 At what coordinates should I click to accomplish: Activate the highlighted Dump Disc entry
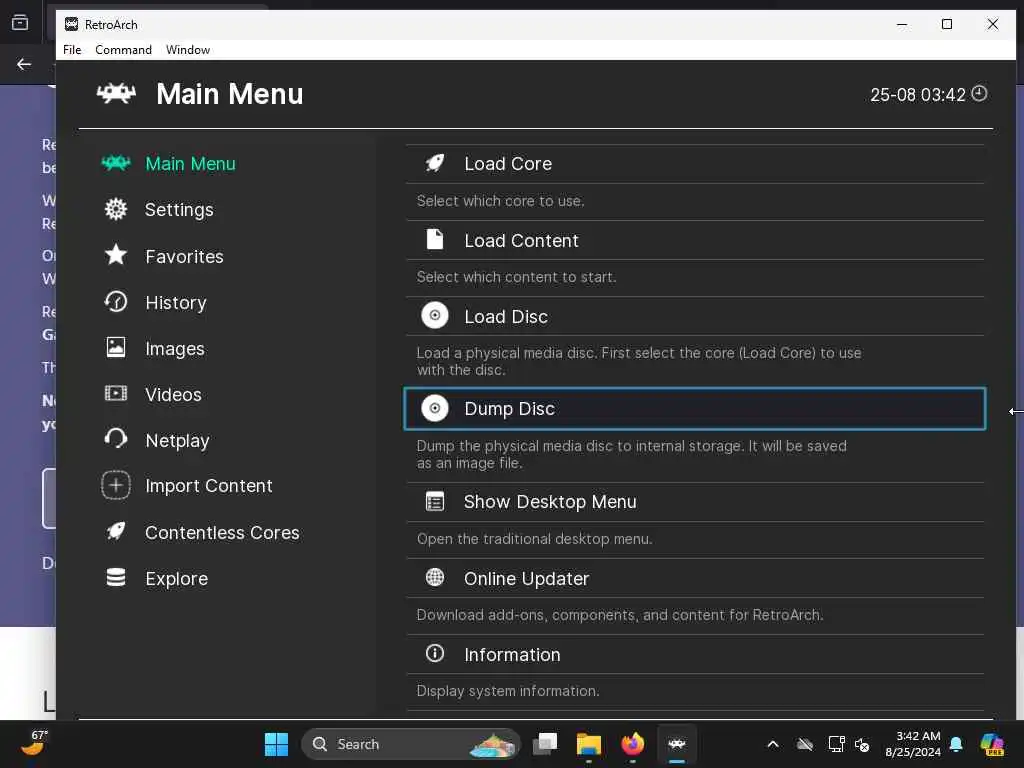695,409
